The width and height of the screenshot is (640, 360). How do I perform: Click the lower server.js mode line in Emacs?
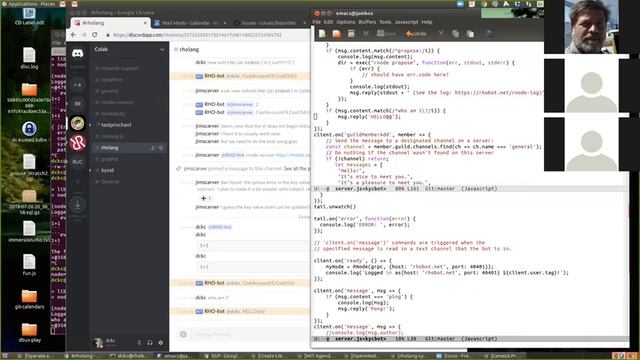point(469,339)
